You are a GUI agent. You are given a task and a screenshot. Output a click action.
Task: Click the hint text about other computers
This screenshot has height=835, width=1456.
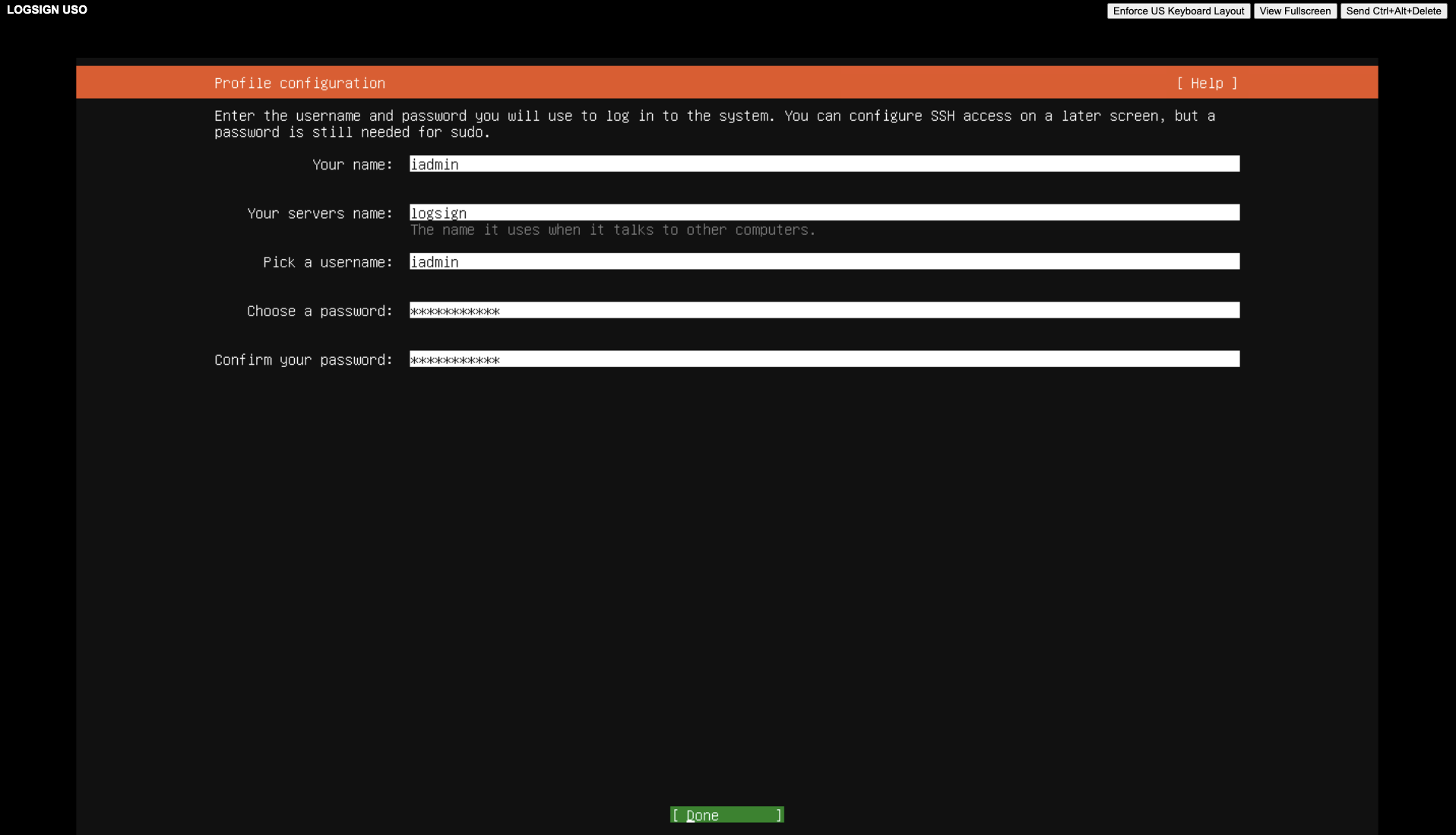click(612, 229)
